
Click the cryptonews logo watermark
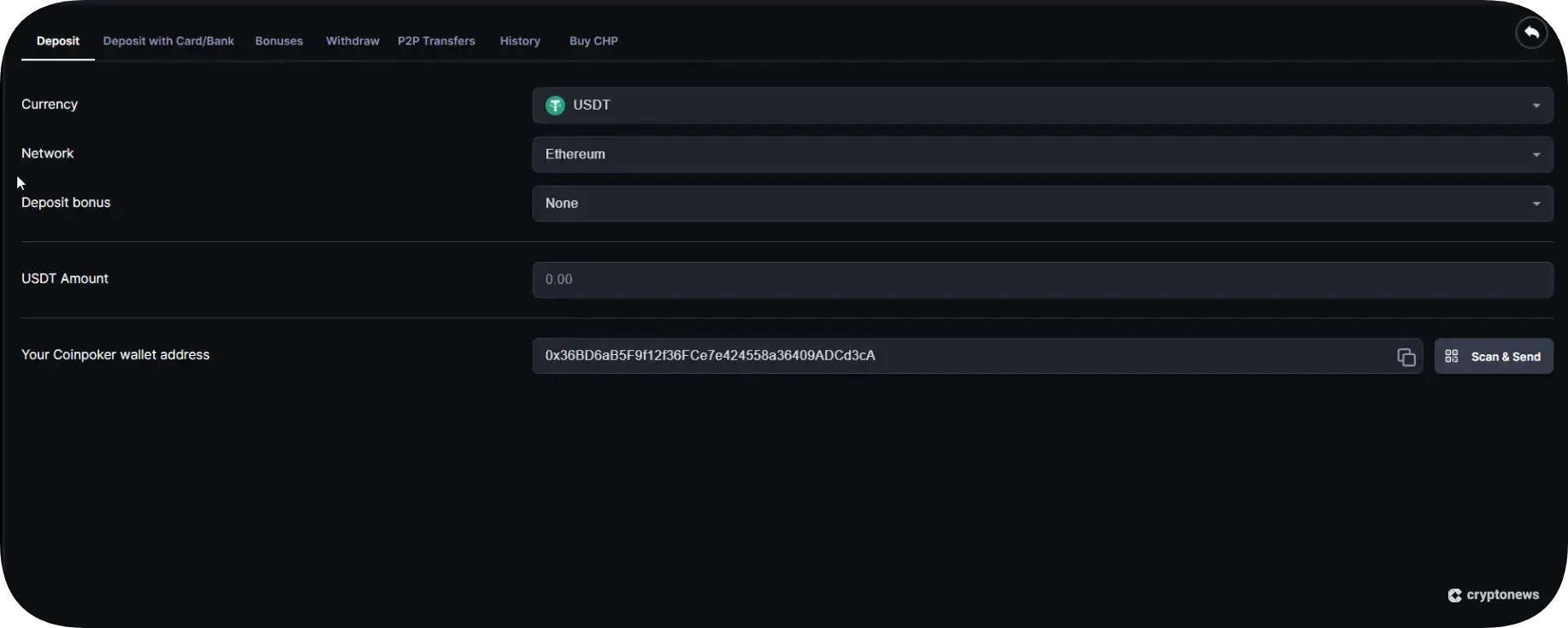coord(1493,595)
